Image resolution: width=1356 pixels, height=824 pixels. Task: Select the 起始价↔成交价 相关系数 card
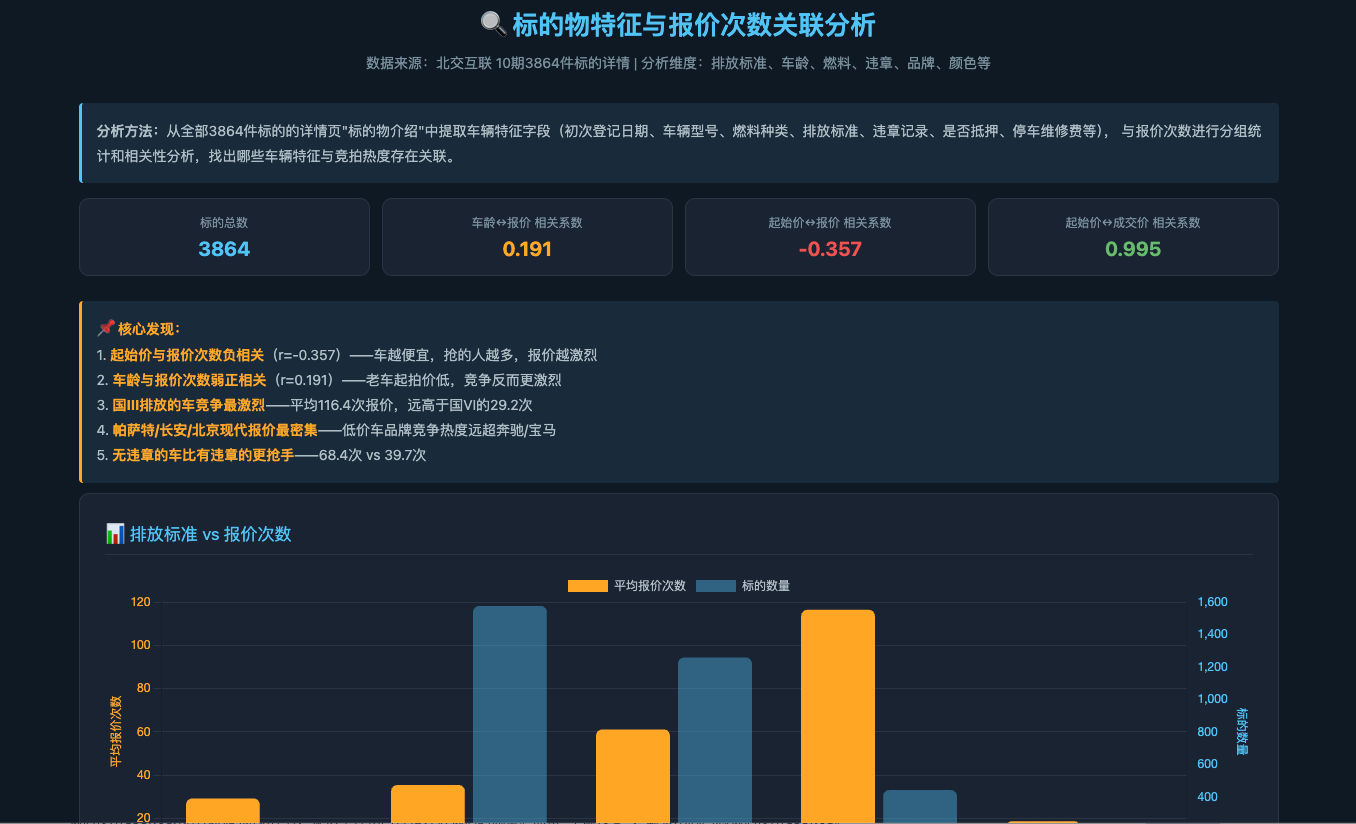pos(1133,237)
